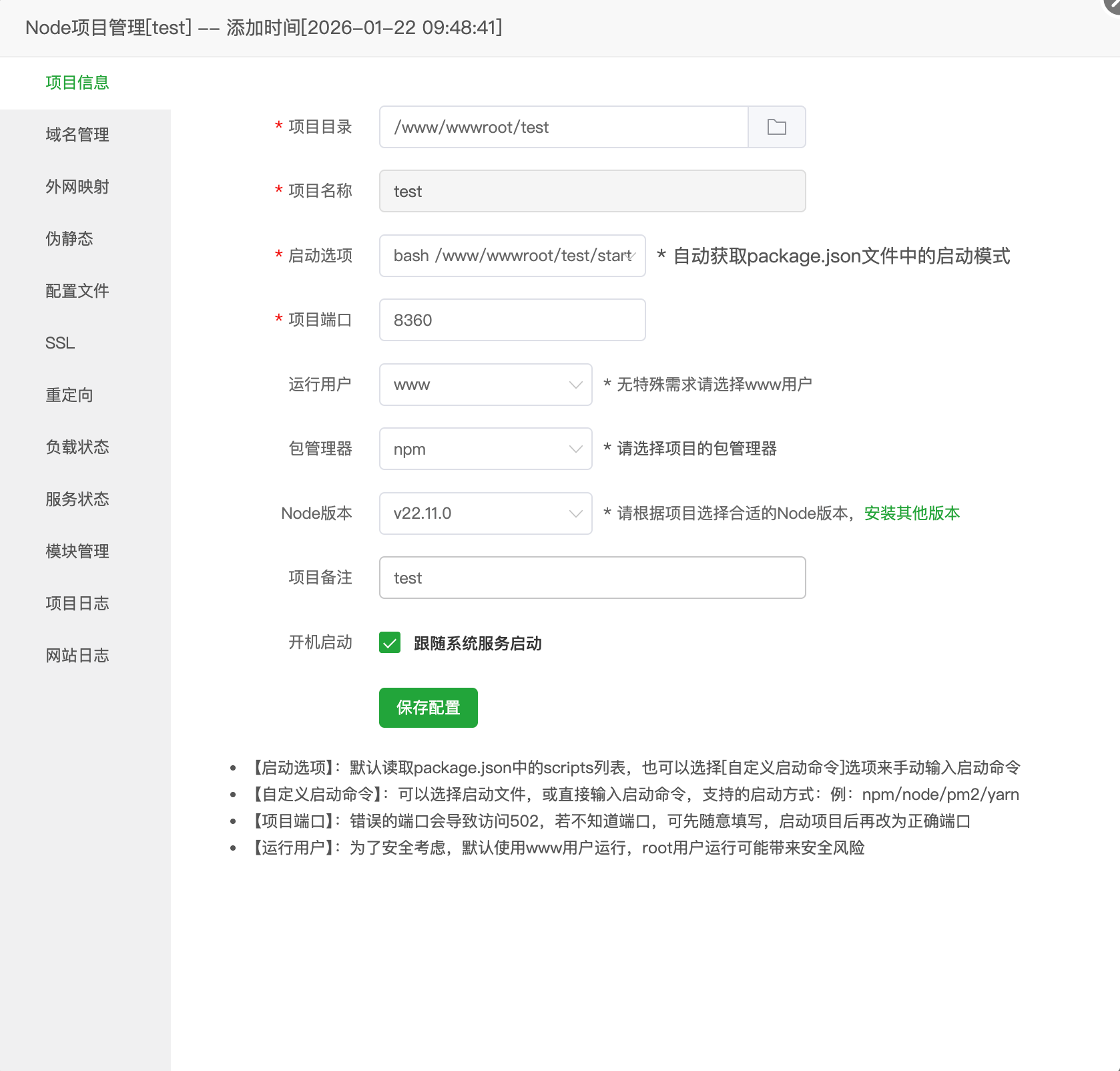Screen dimensions: 1120x1071
Task: Click the 【自定义启动命令】 help note
Action: tap(632, 795)
